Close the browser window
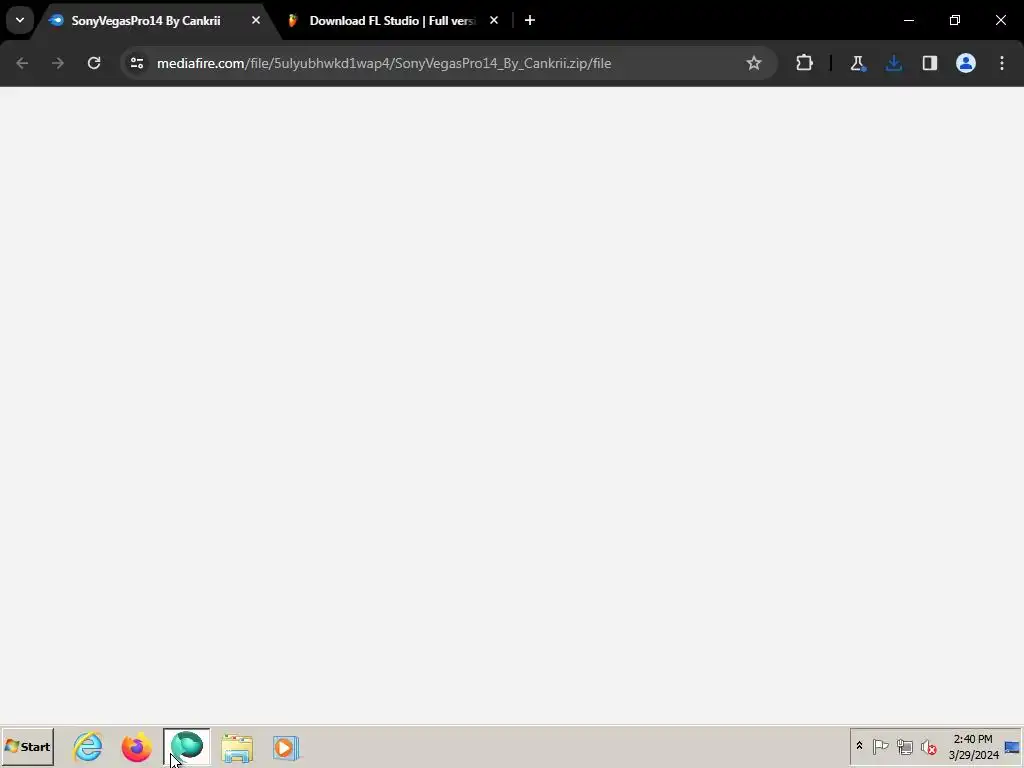The width and height of the screenshot is (1024, 768). (1000, 20)
